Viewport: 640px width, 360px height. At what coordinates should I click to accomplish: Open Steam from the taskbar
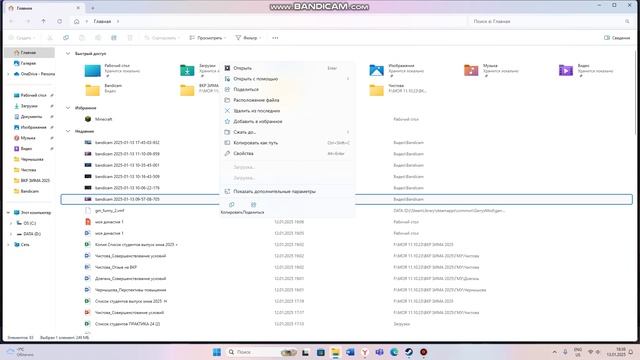click(409, 352)
